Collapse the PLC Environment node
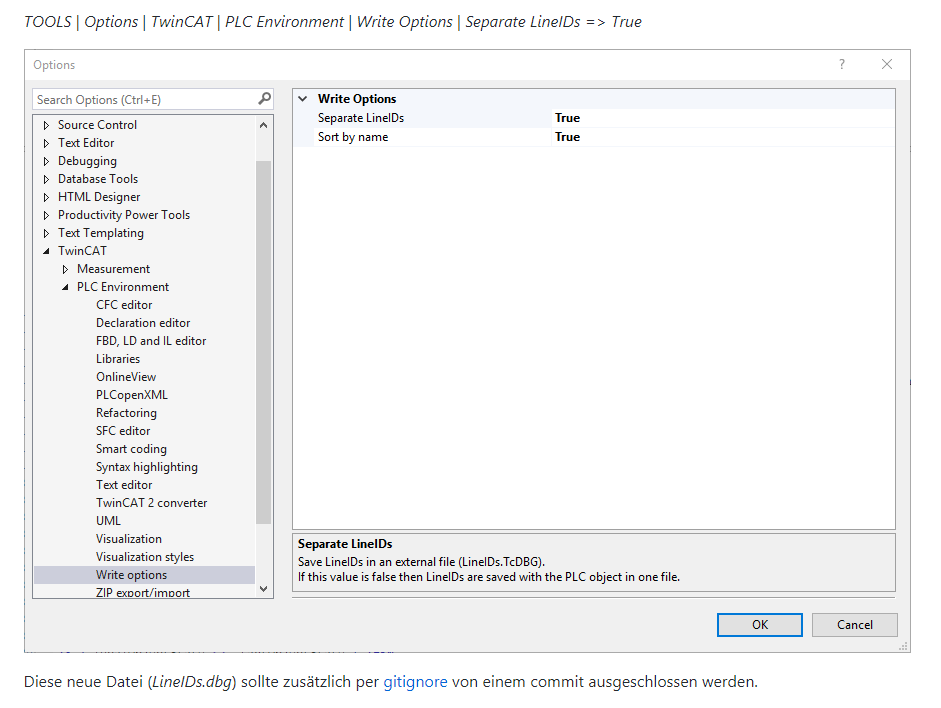941x708 pixels. (65, 287)
